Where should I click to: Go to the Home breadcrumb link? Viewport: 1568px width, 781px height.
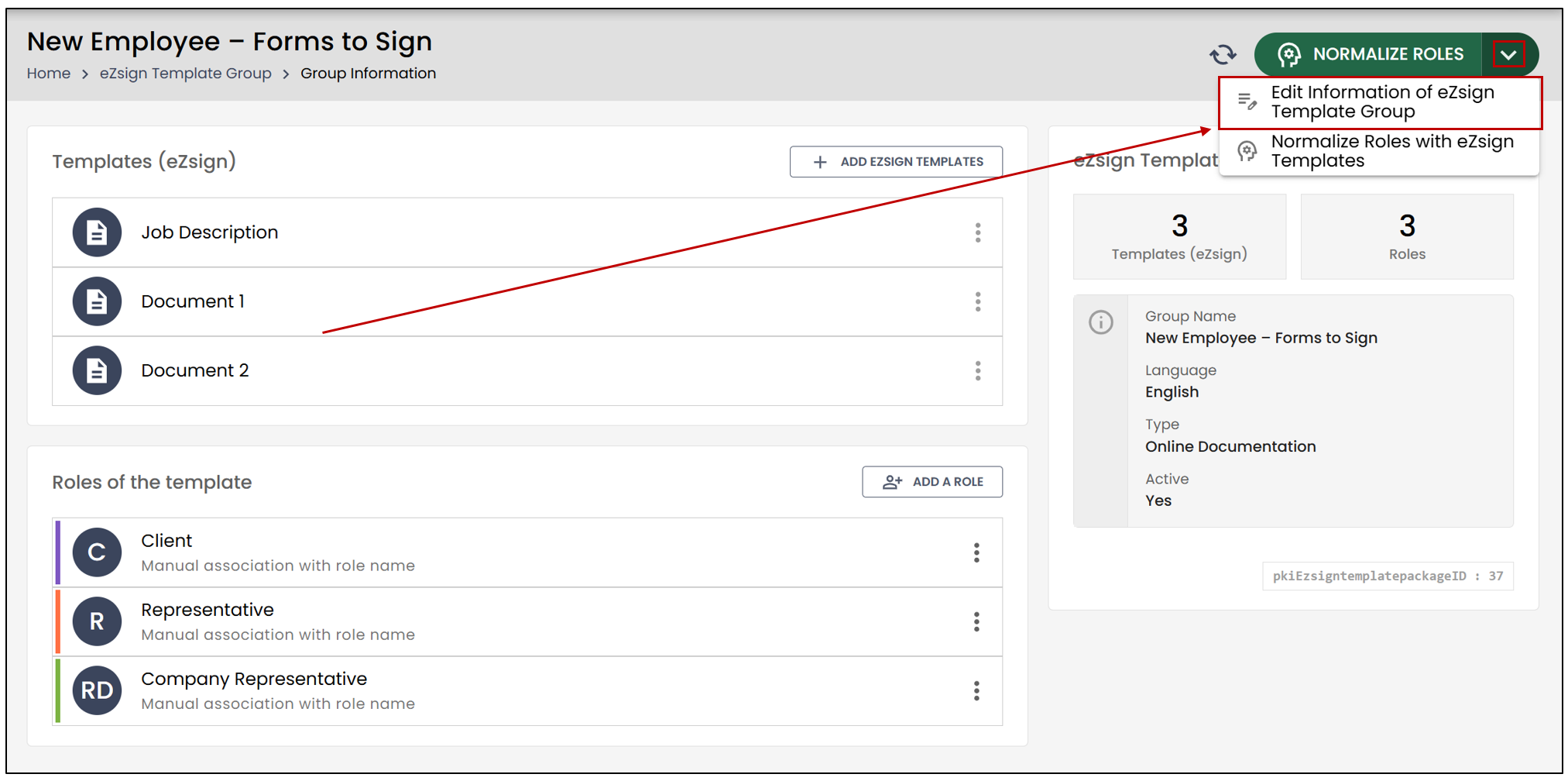point(49,74)
